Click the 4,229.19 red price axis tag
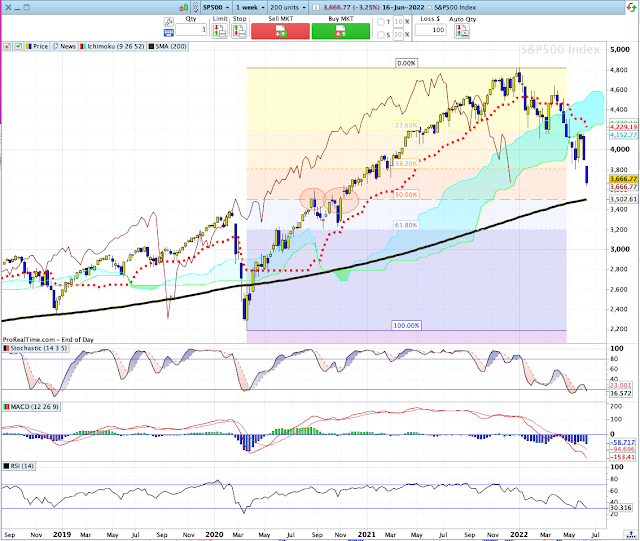Viewport: 640px width, 541px height. 623,127
